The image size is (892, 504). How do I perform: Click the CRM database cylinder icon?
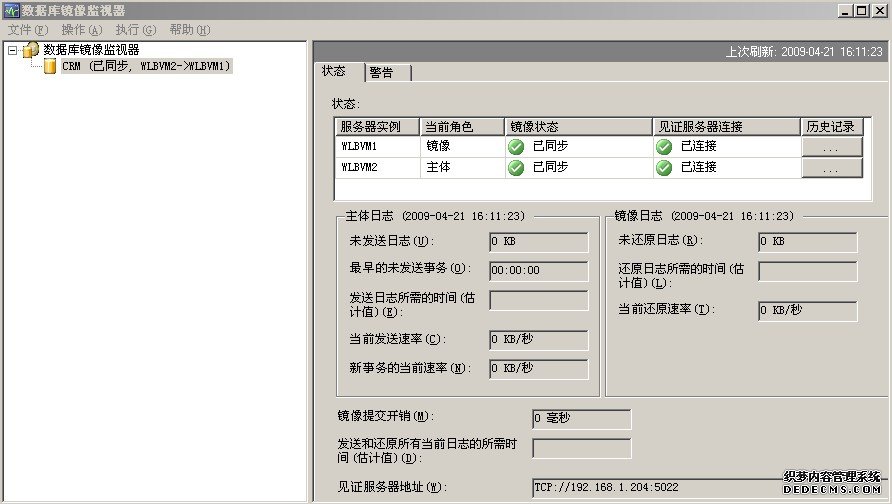[49, 66]
